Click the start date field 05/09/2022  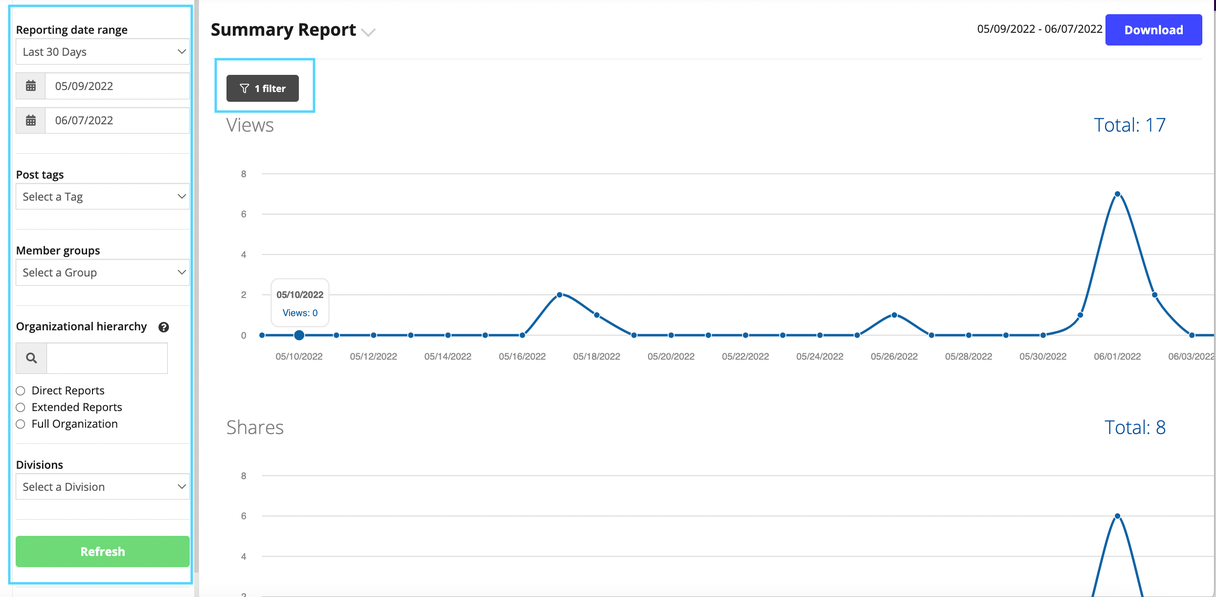[x=118, y=86]
